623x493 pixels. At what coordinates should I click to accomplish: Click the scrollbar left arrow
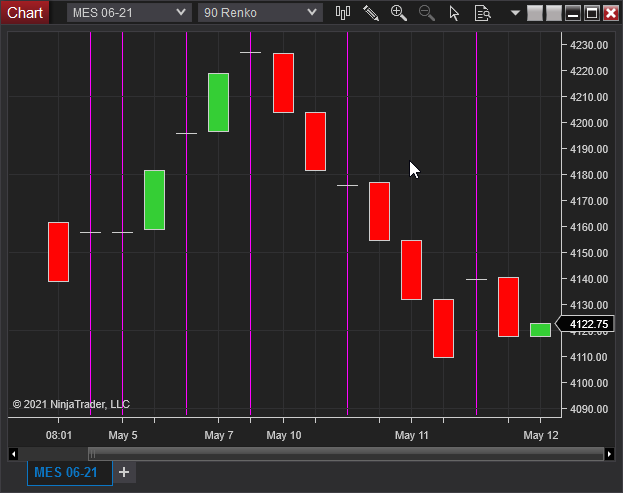pos(13,454)
